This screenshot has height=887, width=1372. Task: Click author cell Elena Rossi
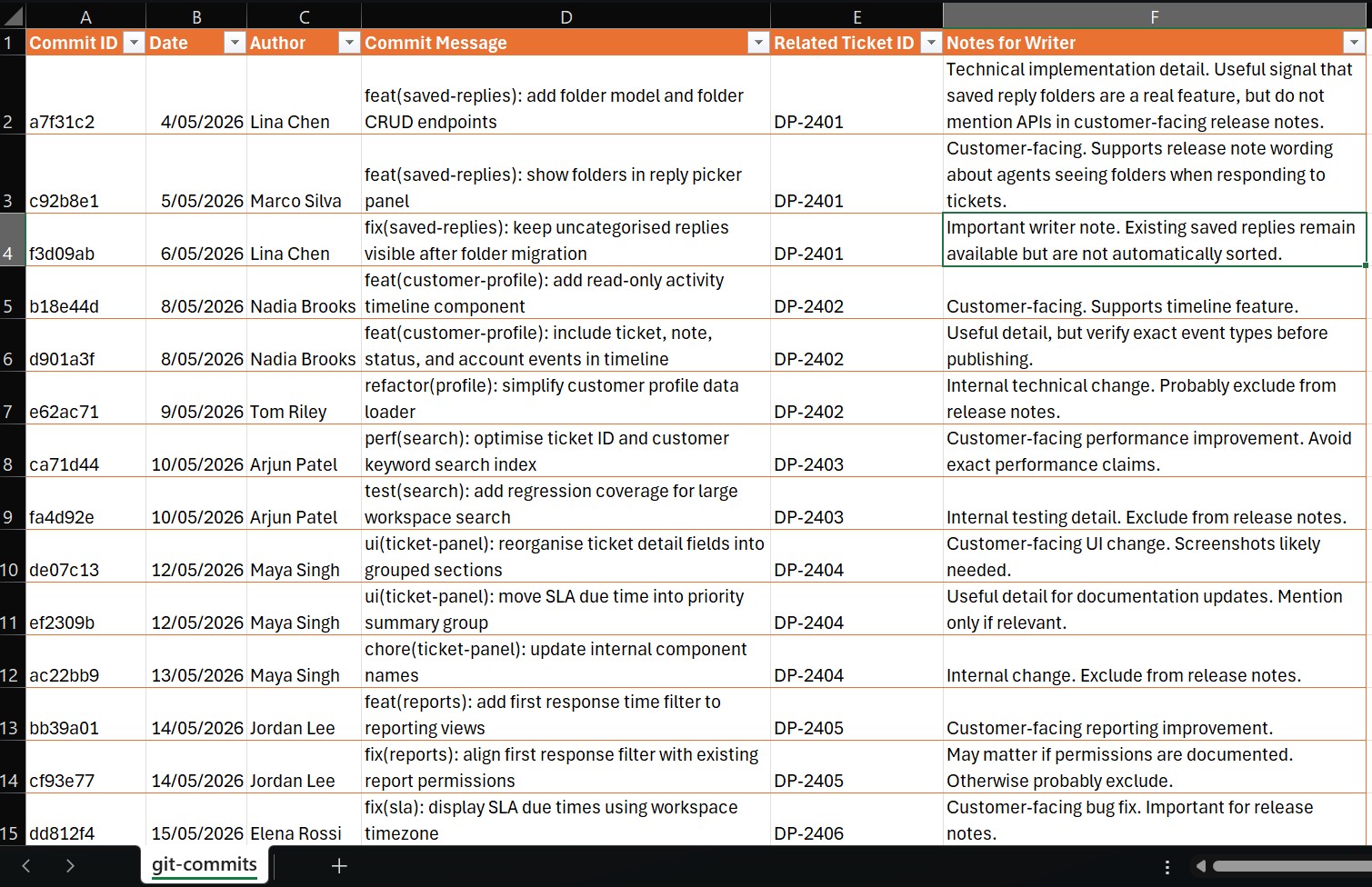click(304, 820)
